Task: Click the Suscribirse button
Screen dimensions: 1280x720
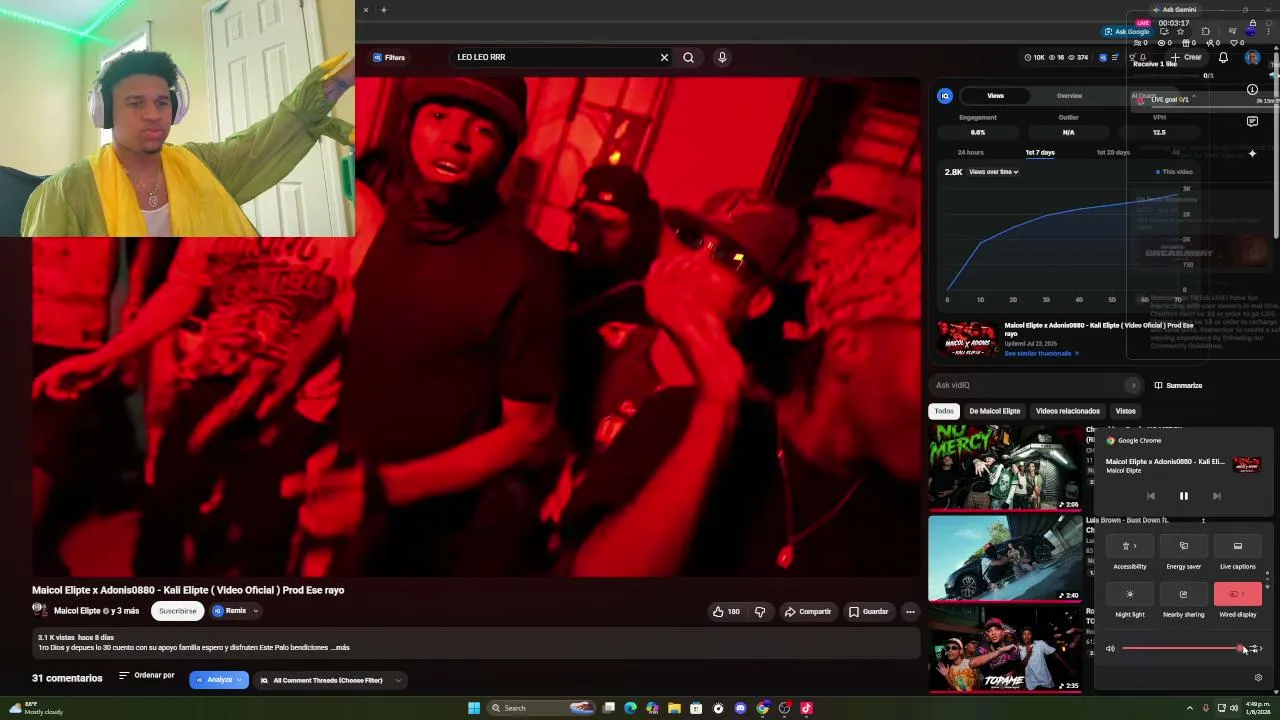Action: click(x=178, y=611)
